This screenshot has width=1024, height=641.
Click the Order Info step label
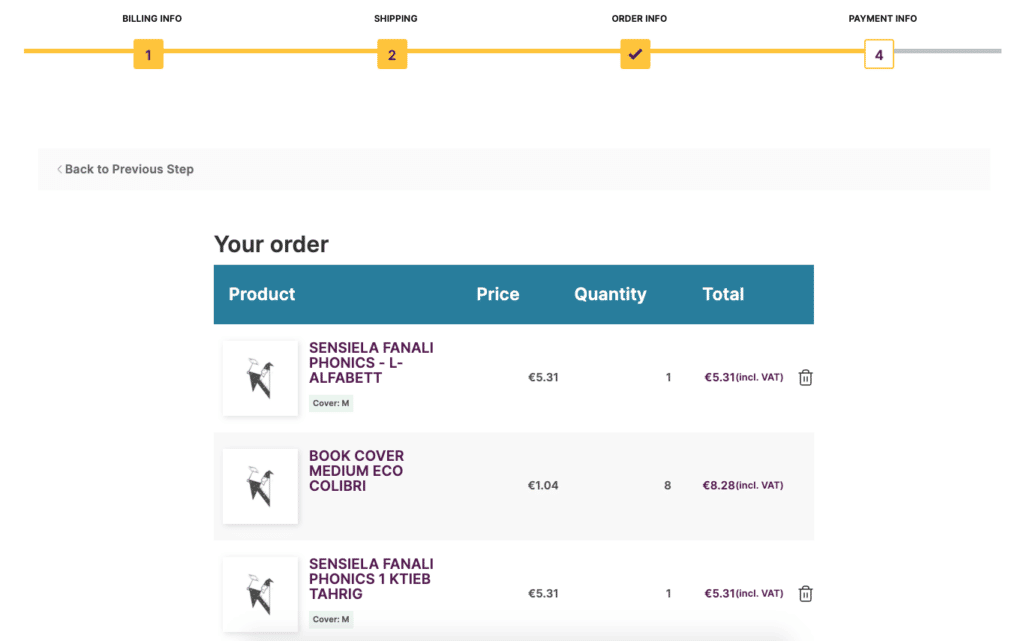pos(639,19)
